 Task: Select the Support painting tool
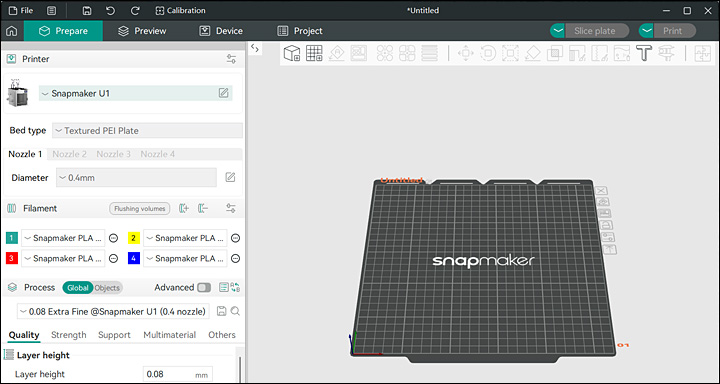577,53
